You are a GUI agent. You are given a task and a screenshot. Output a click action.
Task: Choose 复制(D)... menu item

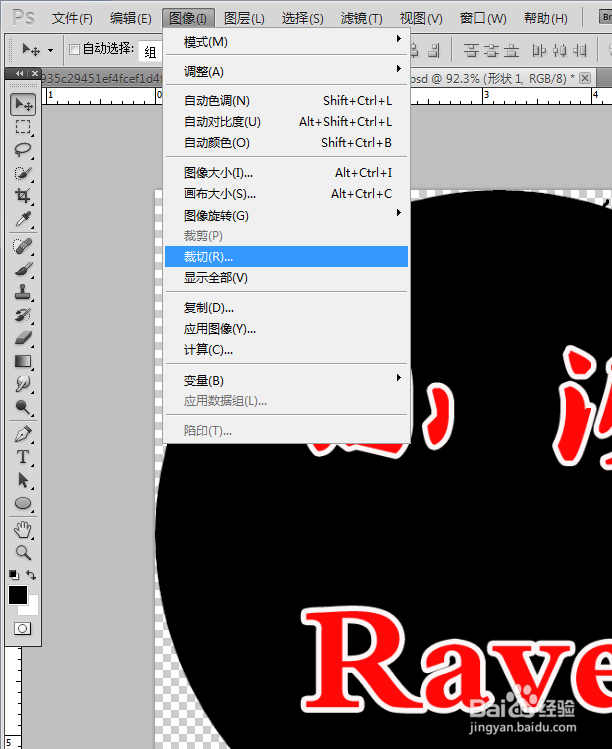point(286,308)
